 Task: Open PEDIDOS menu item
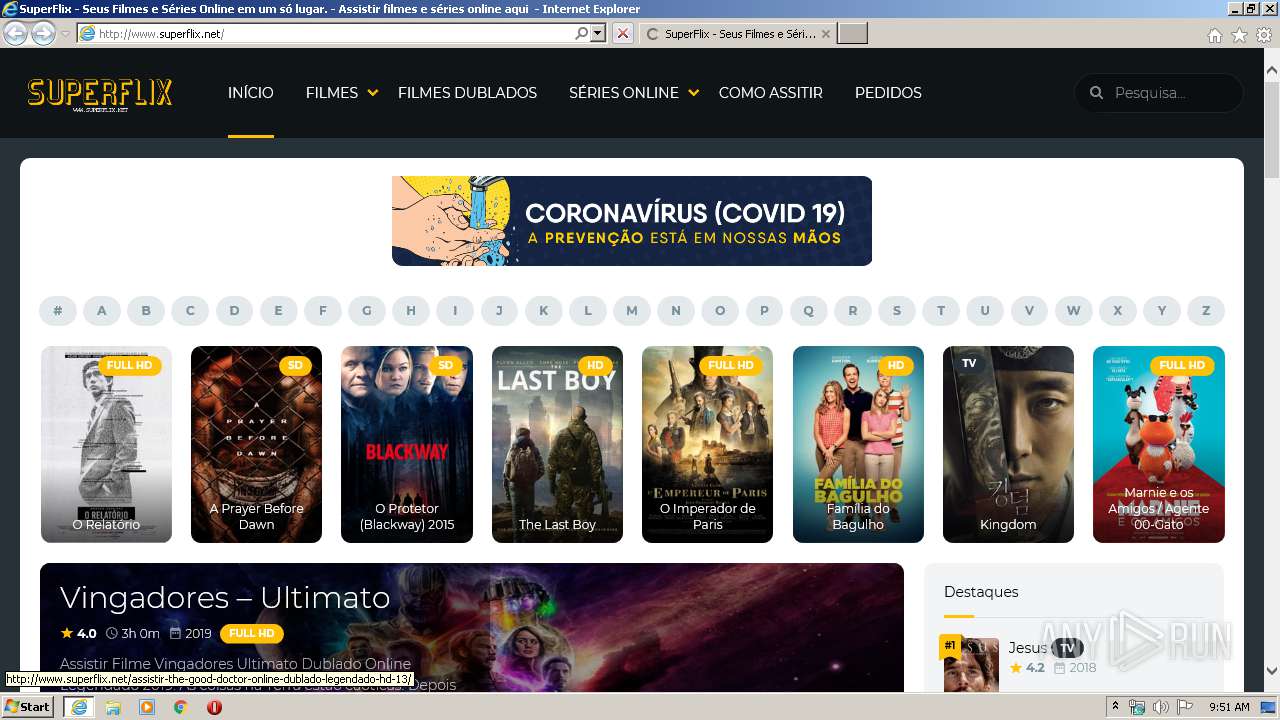pyautogui.click(x=888, y=93)
